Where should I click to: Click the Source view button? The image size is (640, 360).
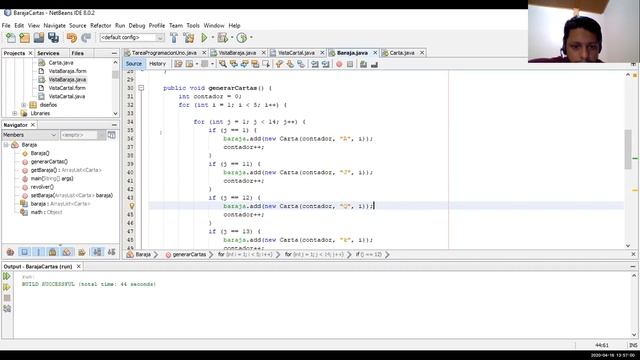(x=133, y=64)
